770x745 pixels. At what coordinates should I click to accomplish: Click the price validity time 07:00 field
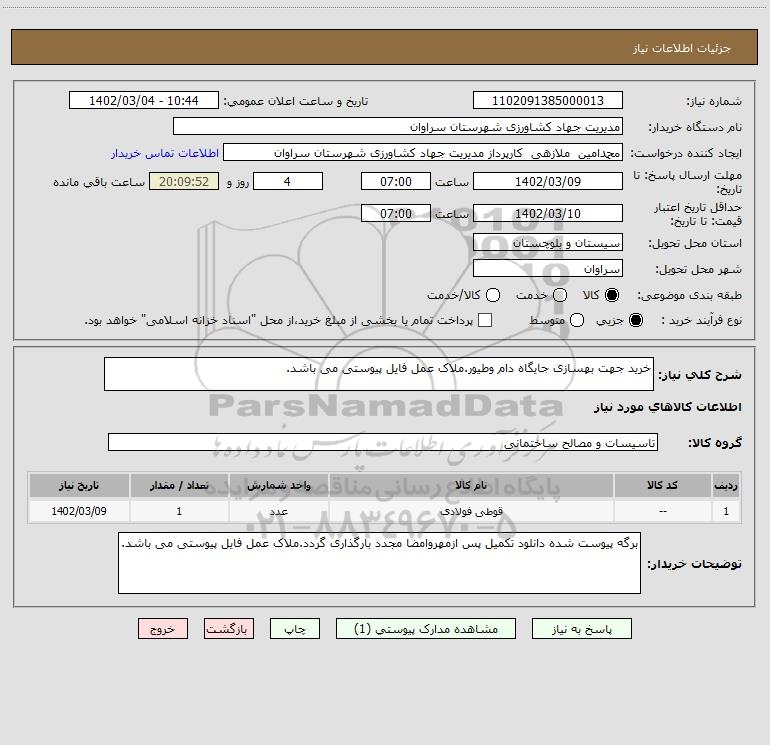coord(396,213)
